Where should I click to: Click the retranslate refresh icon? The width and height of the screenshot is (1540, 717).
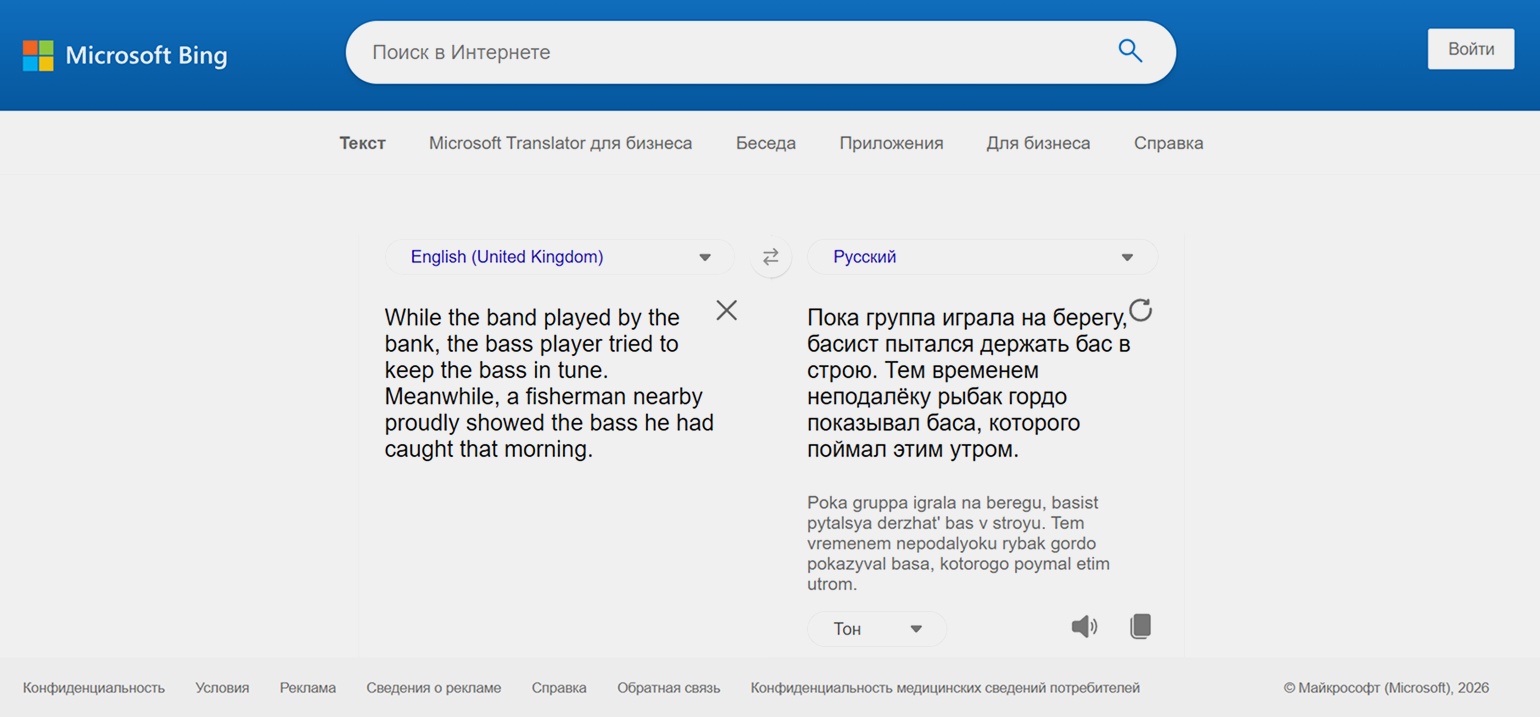1140,310
